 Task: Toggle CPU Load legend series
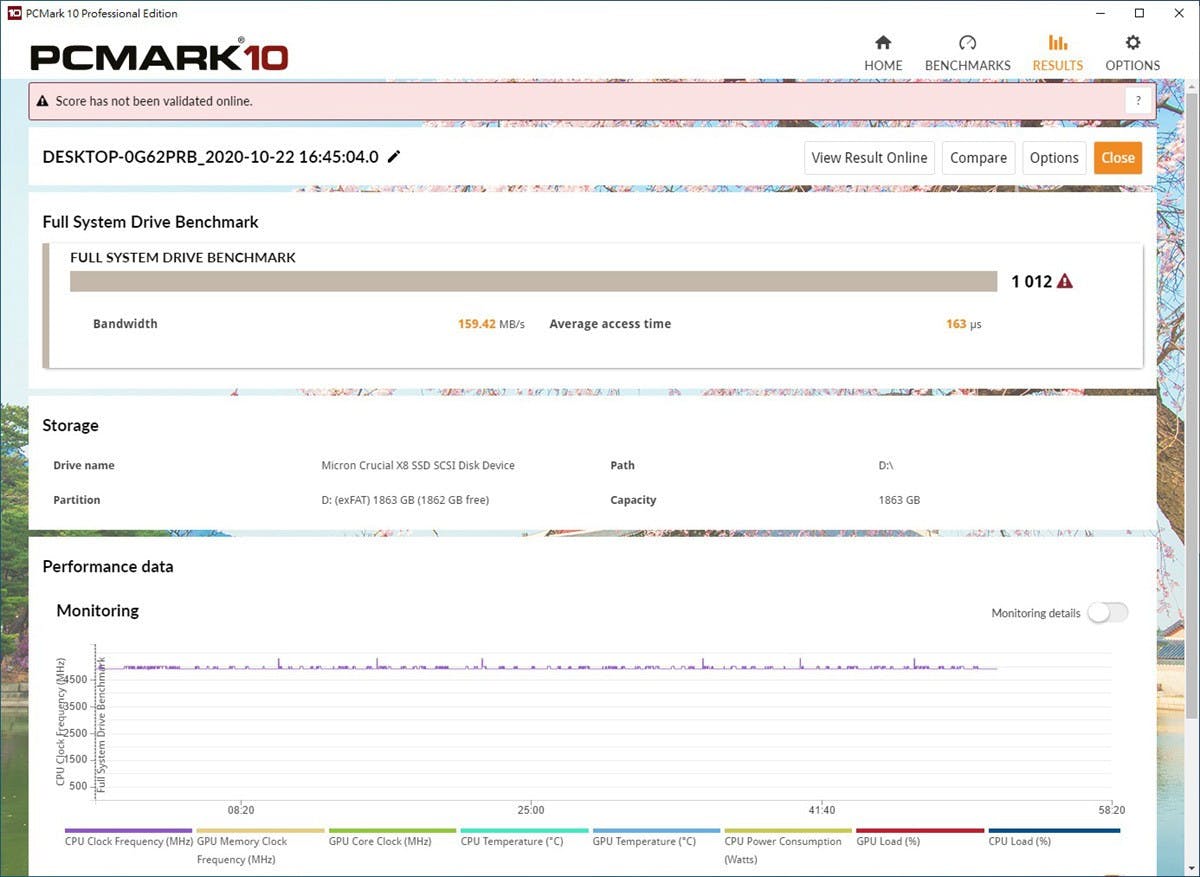click(x=1053, y=840)
